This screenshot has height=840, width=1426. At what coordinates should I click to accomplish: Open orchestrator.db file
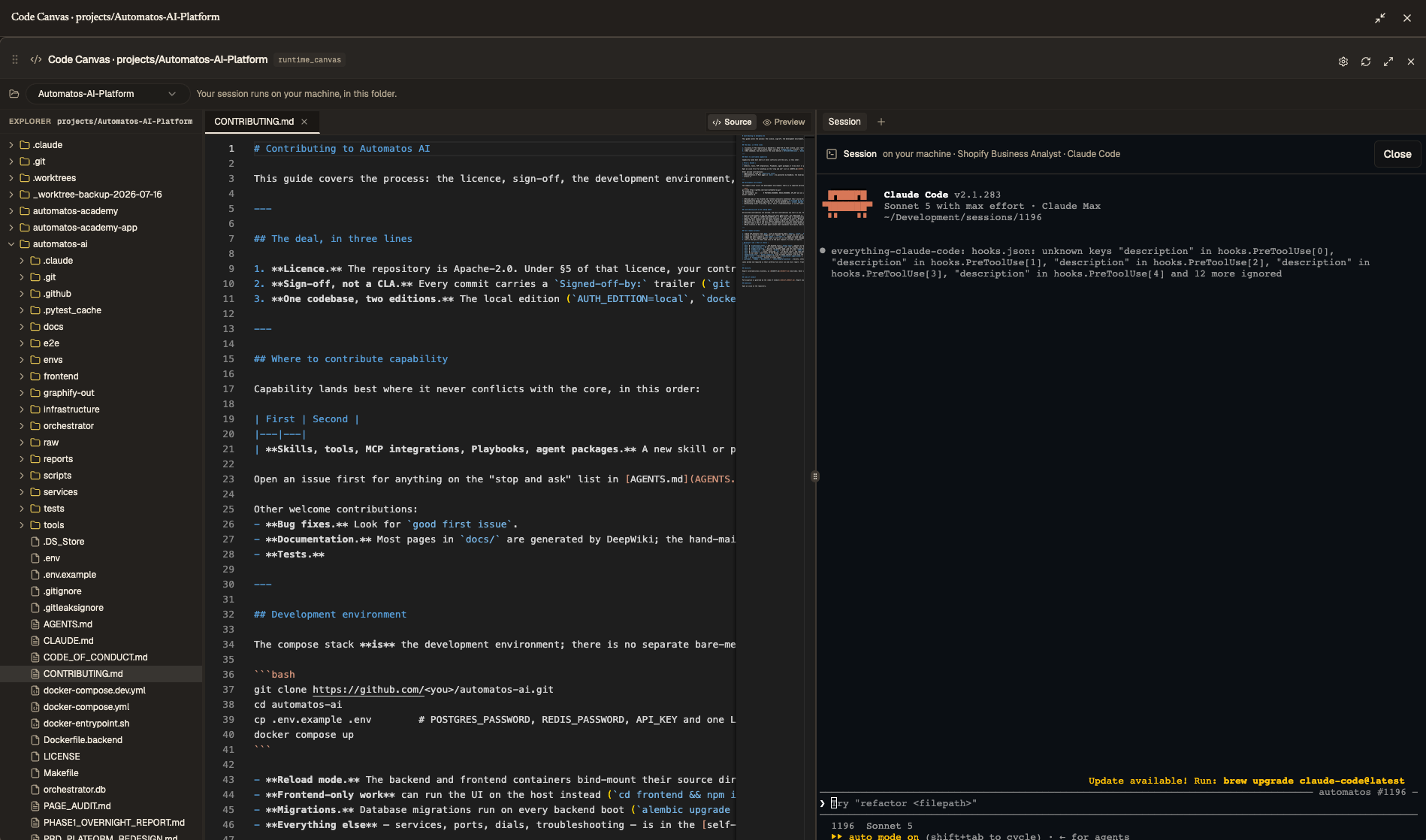pyautogui.click(x=101, y=790)
